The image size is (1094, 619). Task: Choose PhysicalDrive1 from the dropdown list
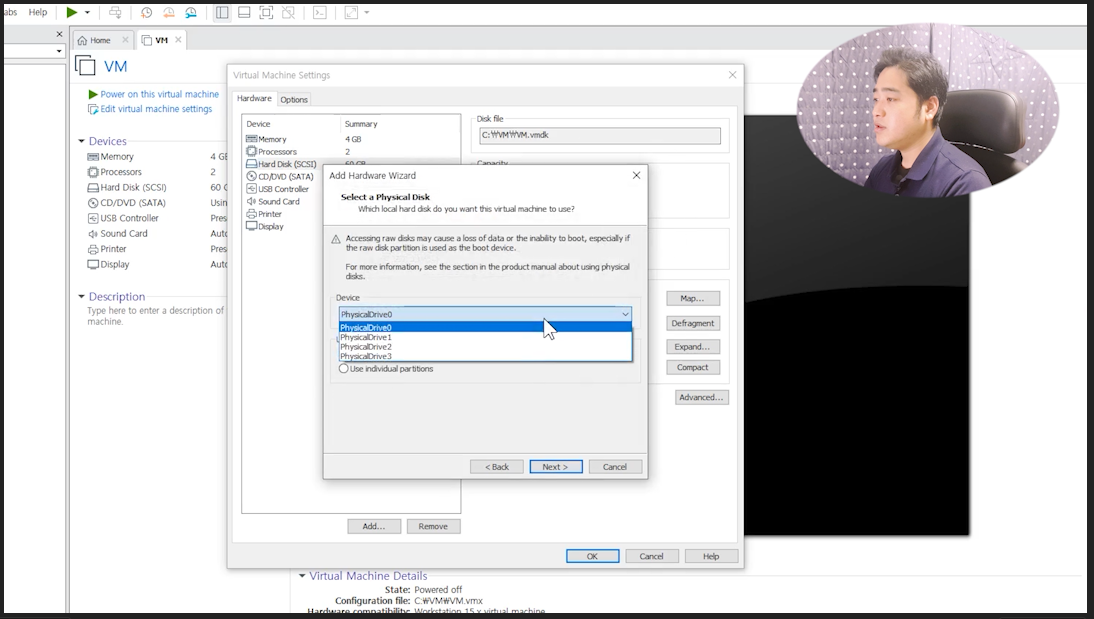point(485,338)
